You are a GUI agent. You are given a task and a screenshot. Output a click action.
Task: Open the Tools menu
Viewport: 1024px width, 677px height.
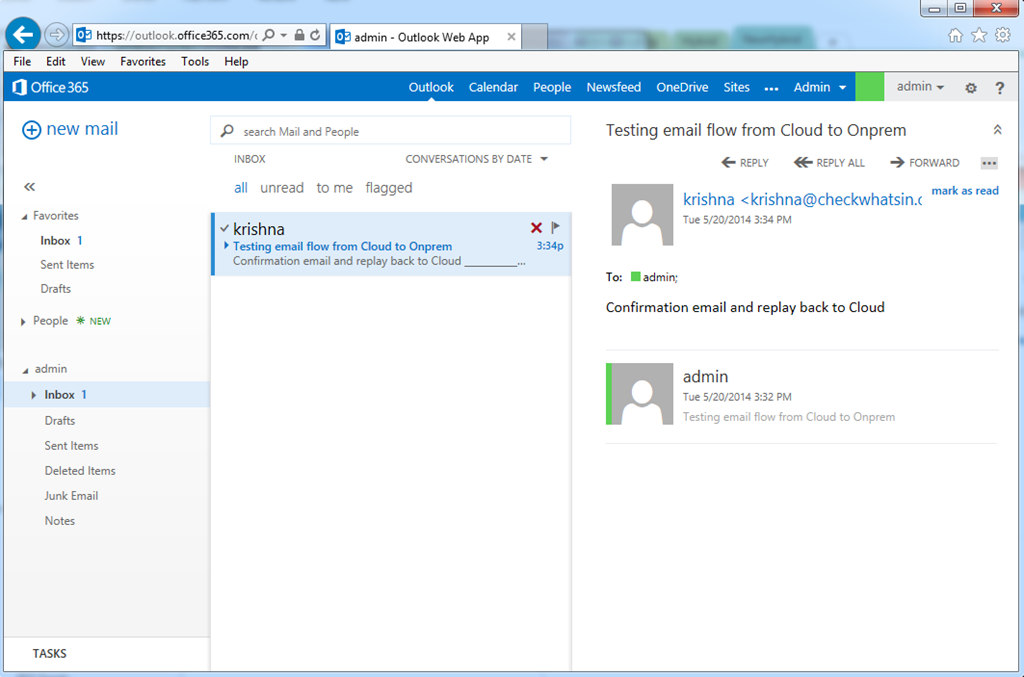click(195, 61)
